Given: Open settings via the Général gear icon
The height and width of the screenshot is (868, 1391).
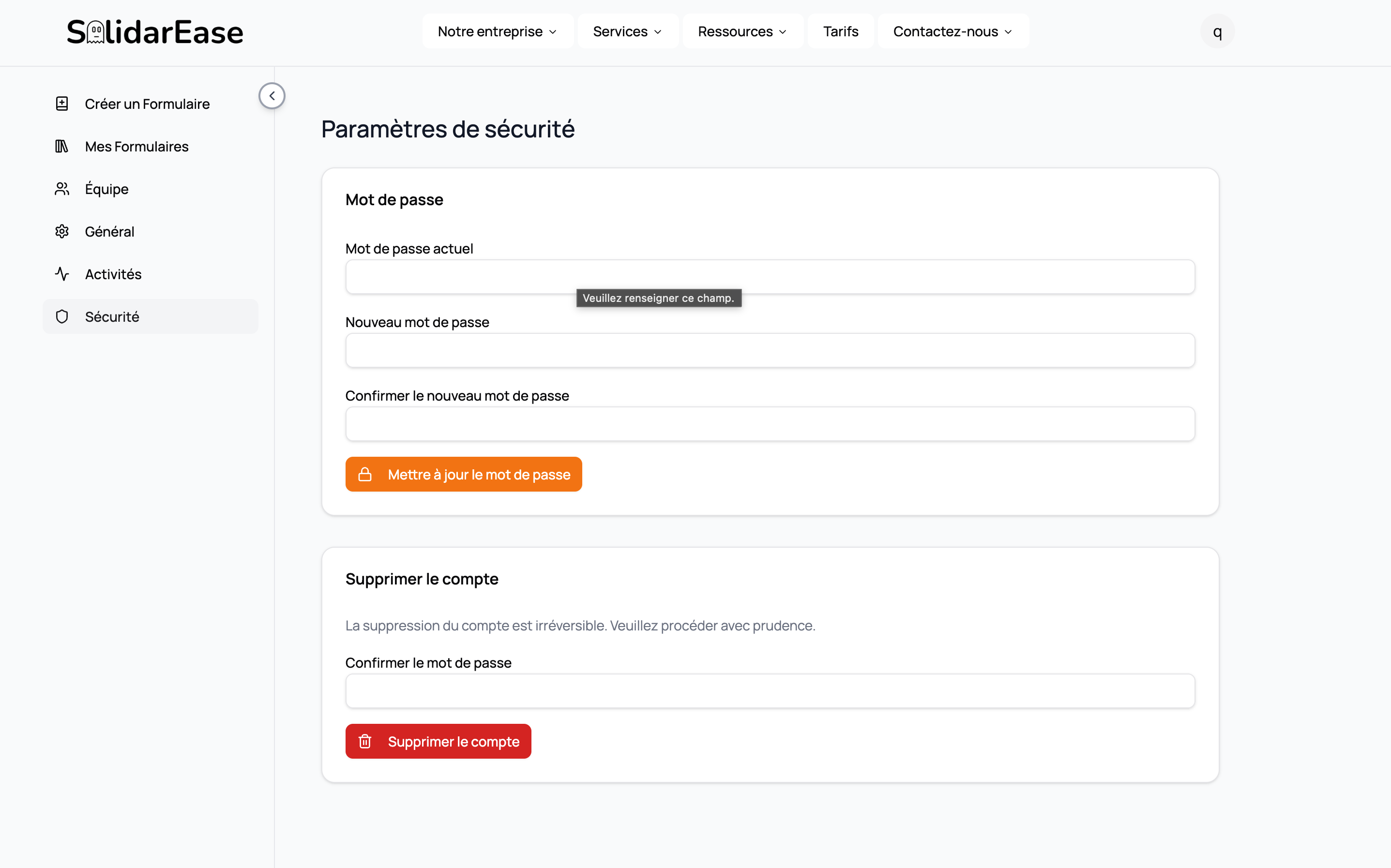Looking at the screenshot, I should [62, 231].
